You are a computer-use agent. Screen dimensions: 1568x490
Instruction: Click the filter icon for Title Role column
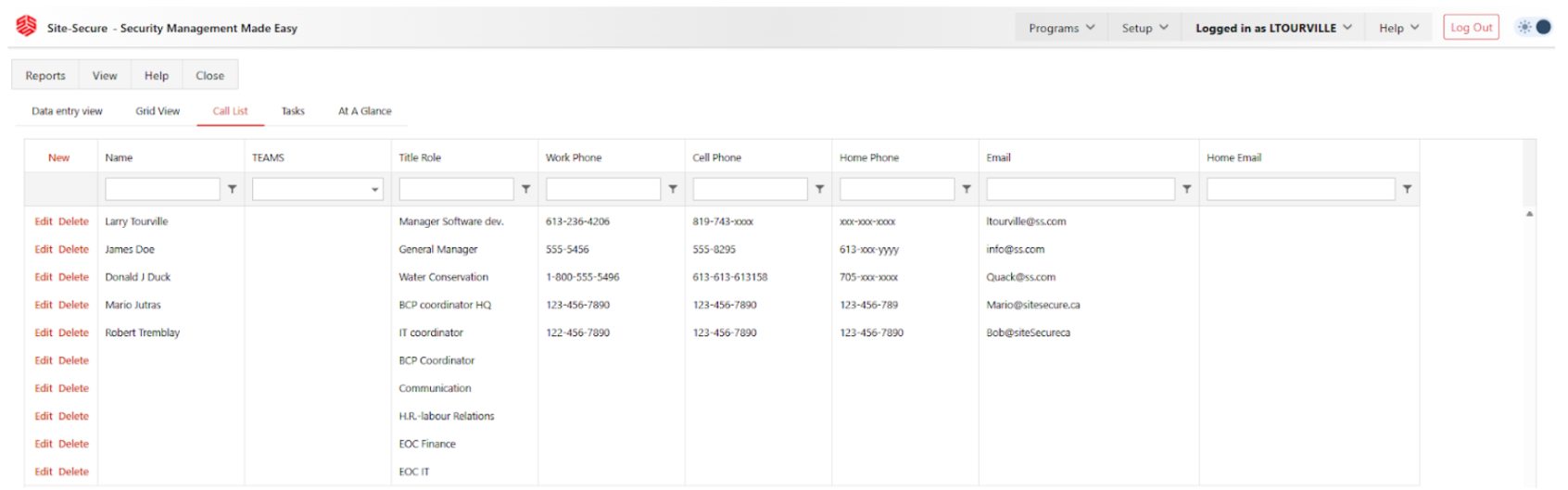click(525, 189)
